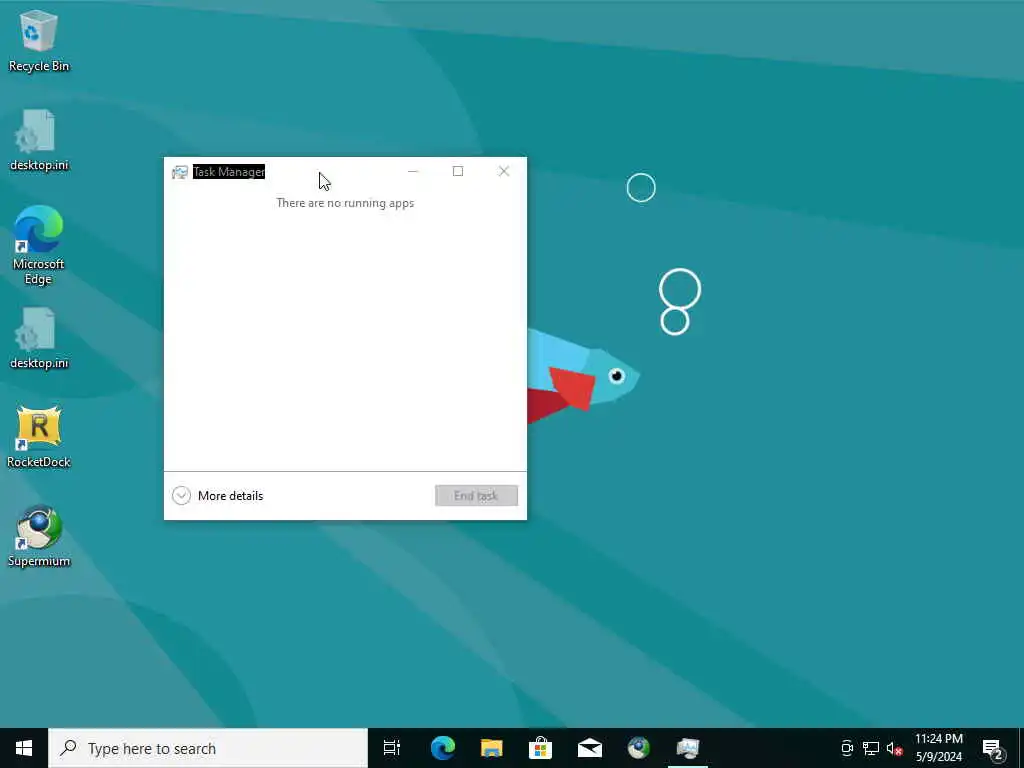This screenshot has width=1024, height=768.
Task: Open File Explorer from the taskbar
Action: coord(492,748)
